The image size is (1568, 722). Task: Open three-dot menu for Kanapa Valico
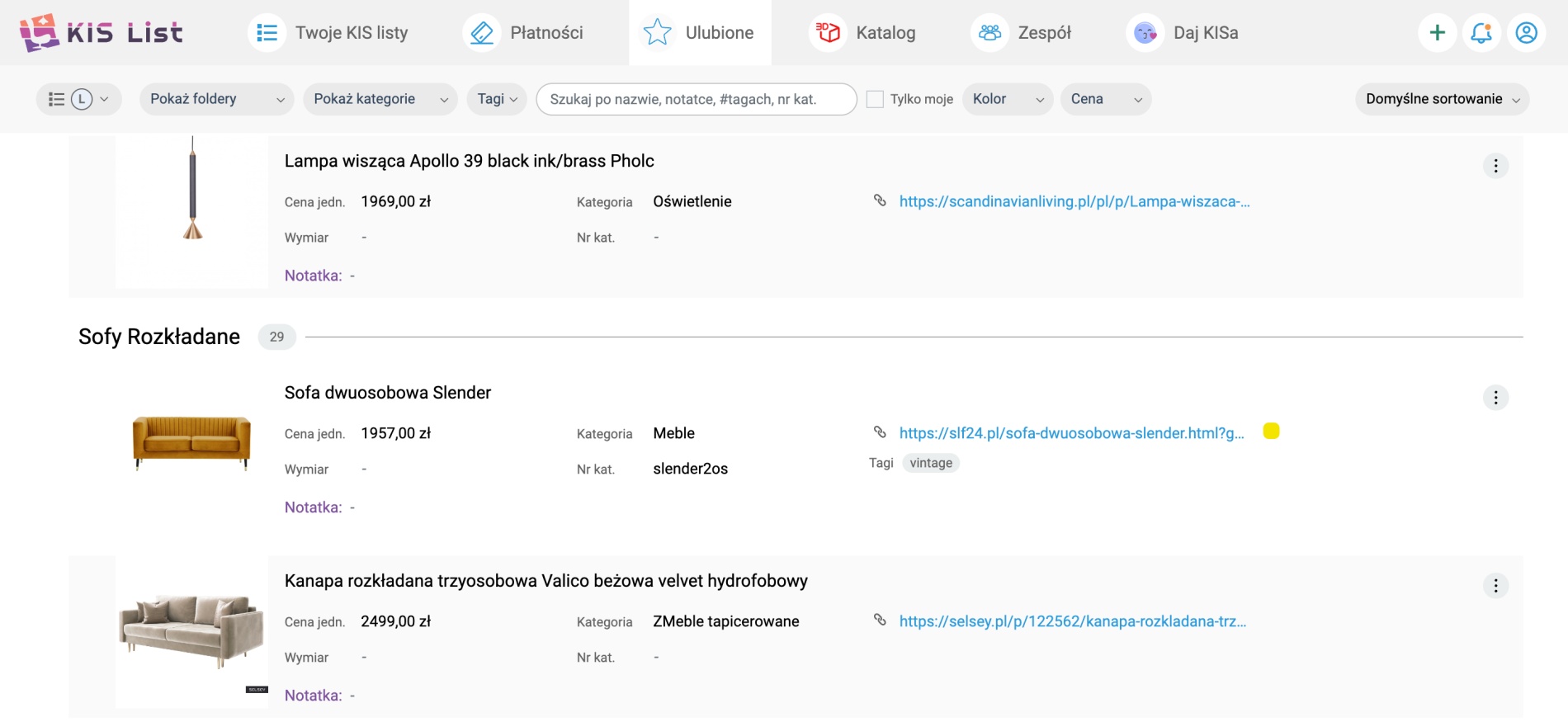pyautogui.click(x=1495, y=586)
